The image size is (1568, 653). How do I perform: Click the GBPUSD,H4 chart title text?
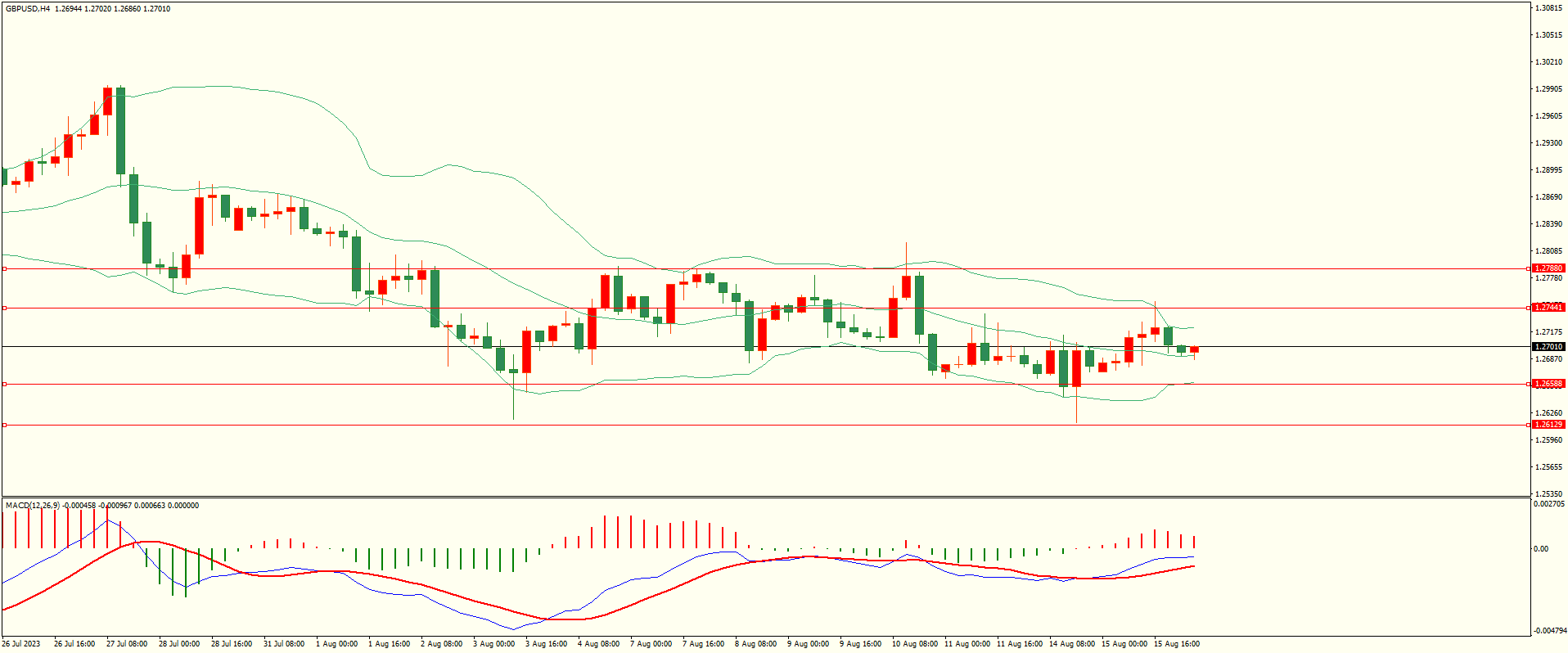(x=28, y=9)
